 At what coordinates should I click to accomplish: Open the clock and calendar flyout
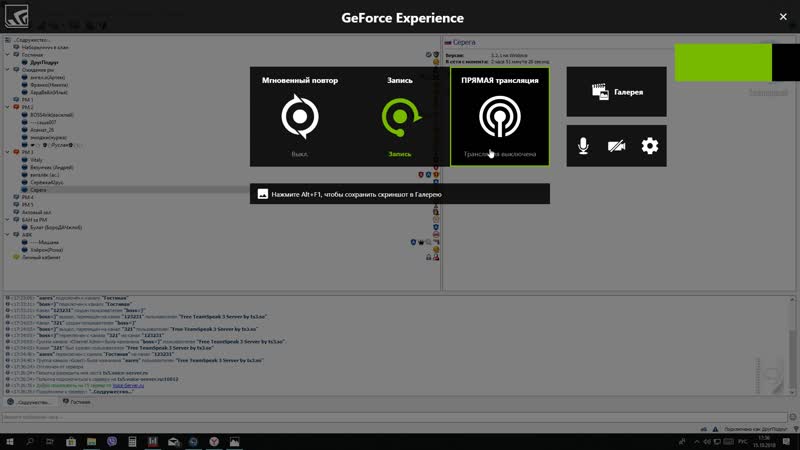point(764,441)
